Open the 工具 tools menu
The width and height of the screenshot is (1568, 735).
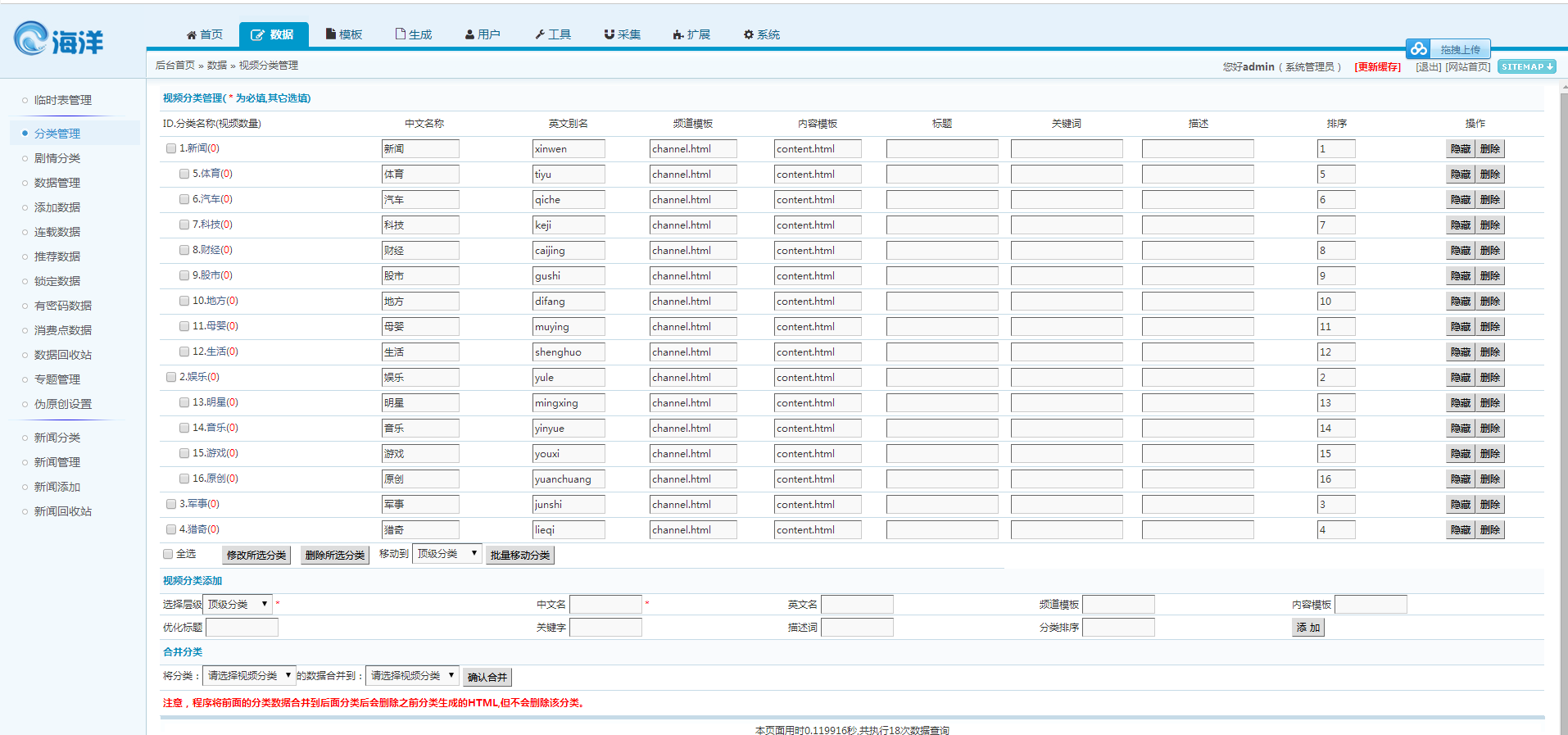(x=553, y=34)
